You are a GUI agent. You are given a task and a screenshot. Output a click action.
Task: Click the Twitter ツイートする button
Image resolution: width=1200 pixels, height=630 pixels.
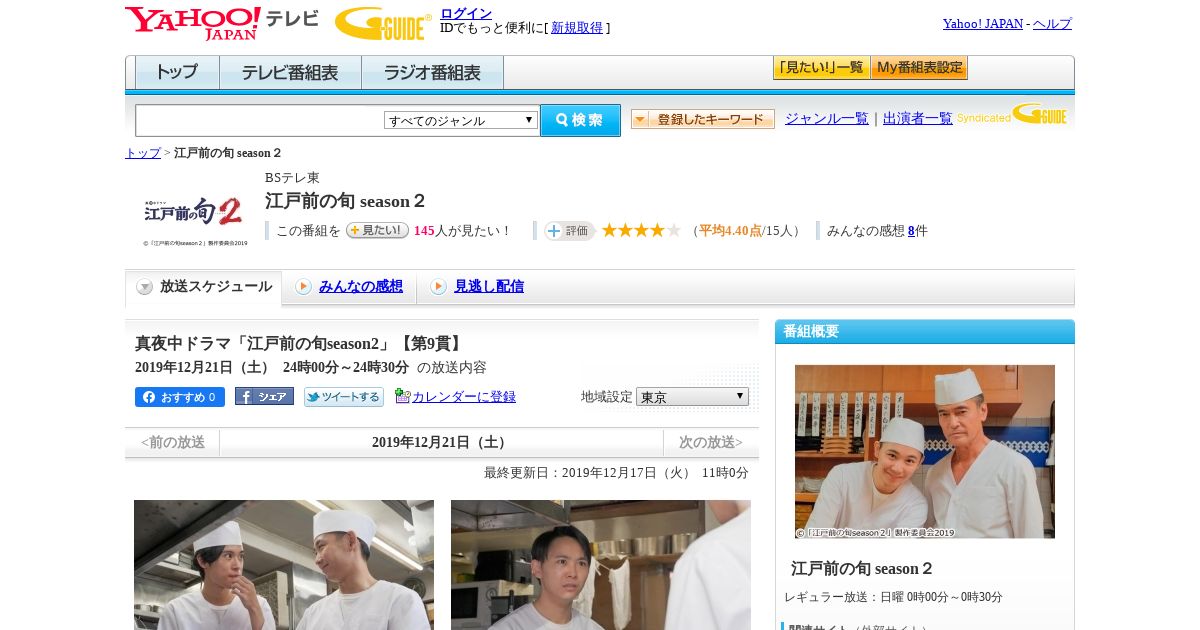tap(344, 397)
